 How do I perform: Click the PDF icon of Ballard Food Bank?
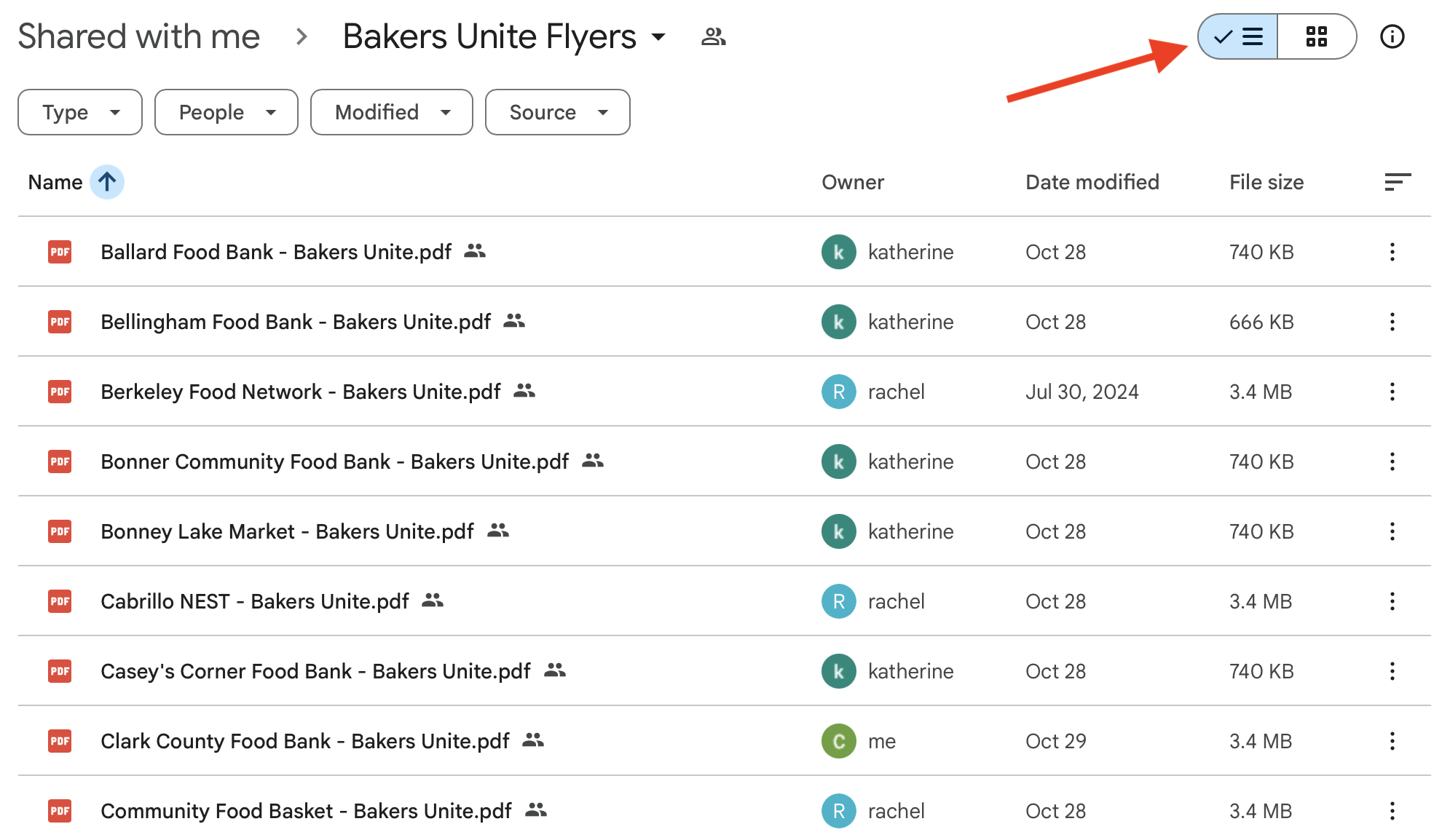[x=60, y=252]
